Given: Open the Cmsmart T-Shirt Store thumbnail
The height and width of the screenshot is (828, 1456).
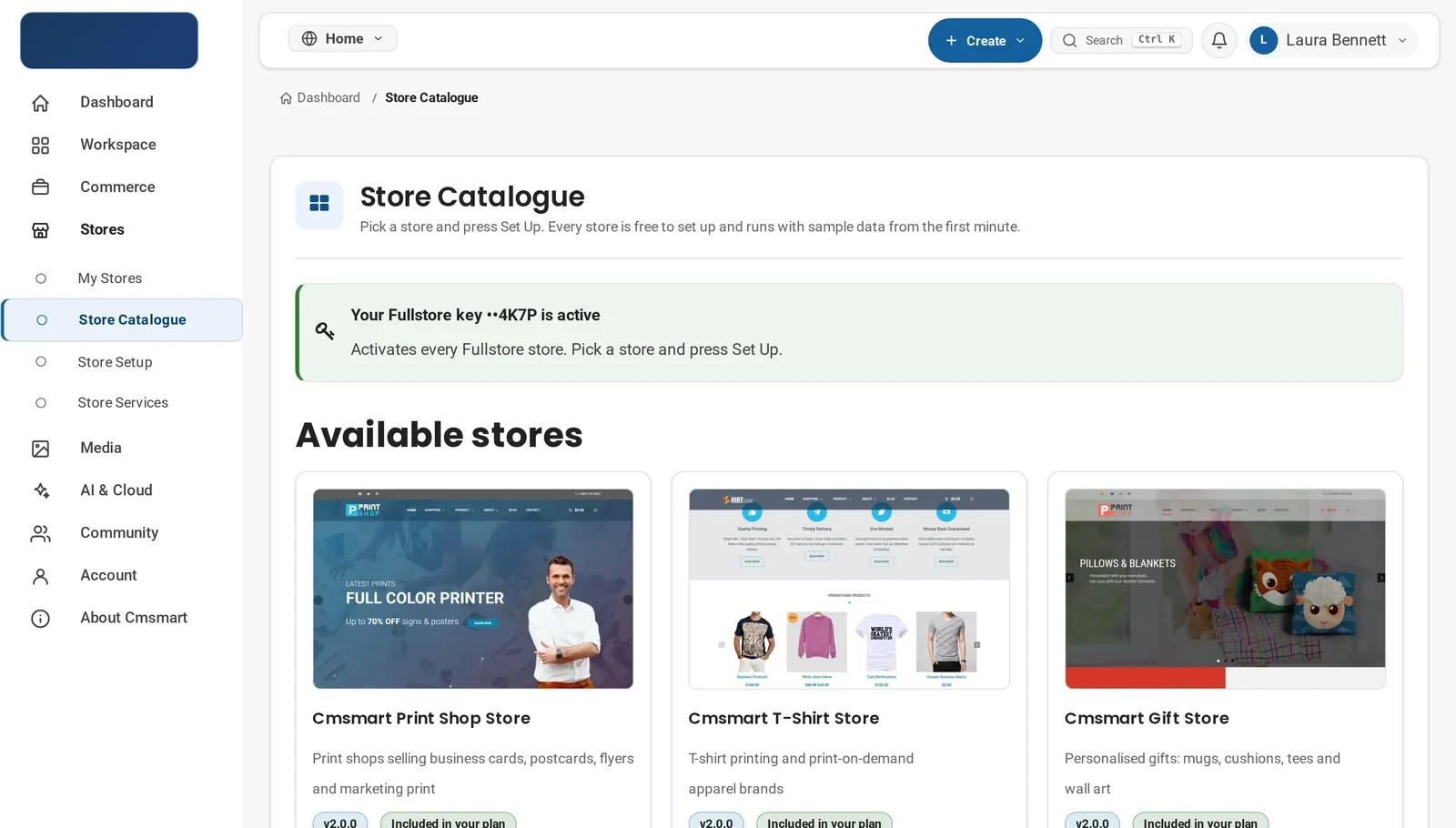Looking at the screenshot, I should tap(849, 589).
